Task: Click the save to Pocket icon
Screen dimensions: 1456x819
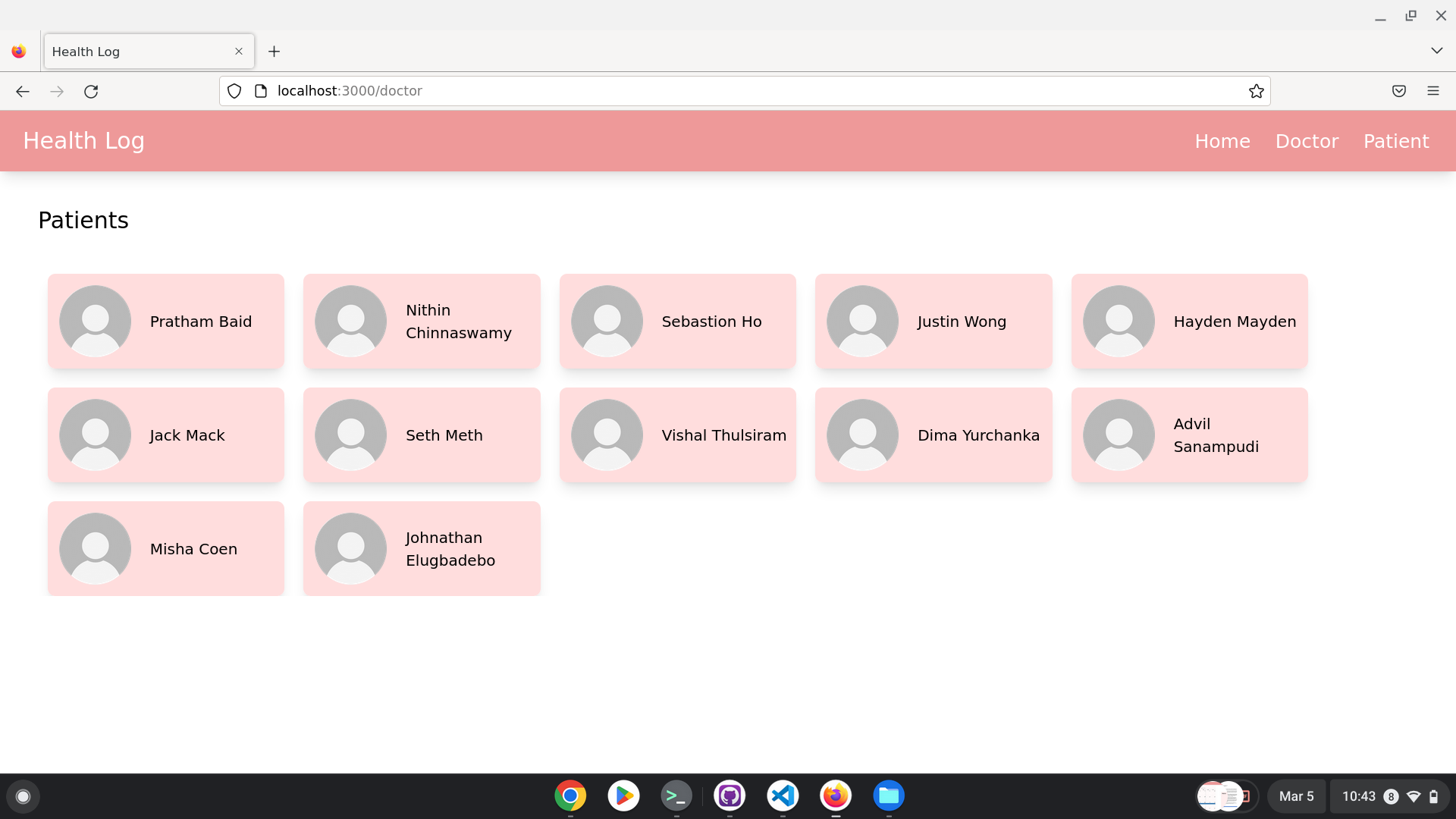Action: [x=1398, y=91]
